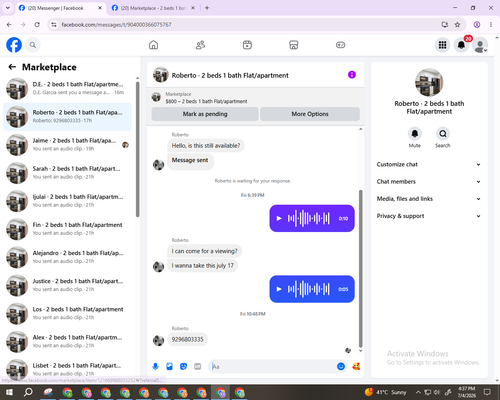Screen dimensions: 500x400
Task: Click the Facebook search magnifier icon
Action: point(33,45)
